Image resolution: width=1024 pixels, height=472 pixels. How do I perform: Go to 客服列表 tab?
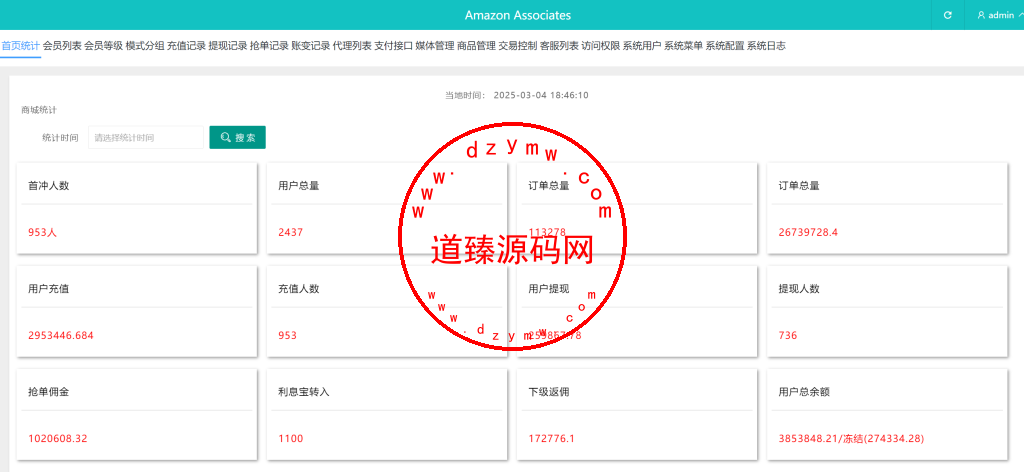point(560,46)
